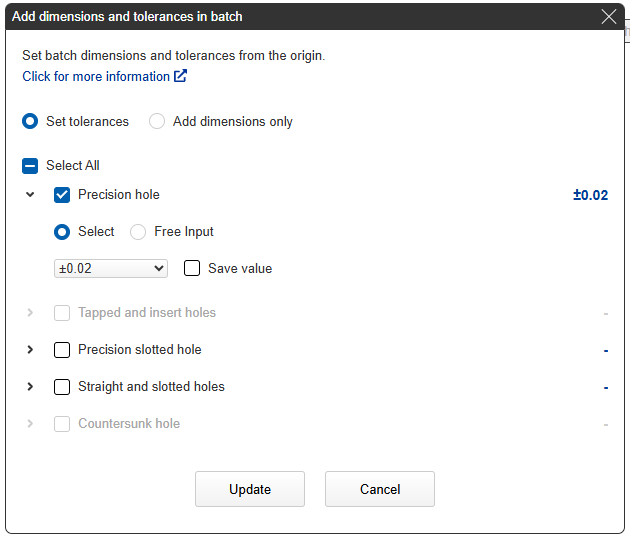Expand the Precision slotted hole section
Image resolution: width=630 pixels, height=538 pixels.
30,350
